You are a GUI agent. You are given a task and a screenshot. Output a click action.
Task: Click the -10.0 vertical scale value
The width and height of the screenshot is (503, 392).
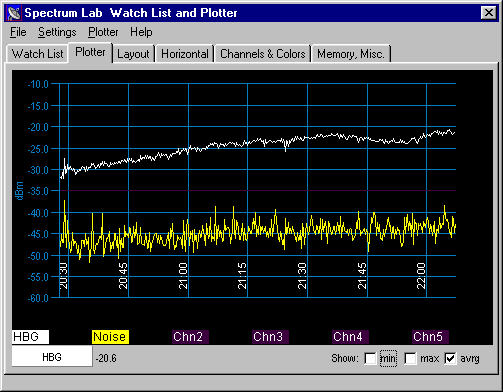pyautogui.click(x=38, y=84)
